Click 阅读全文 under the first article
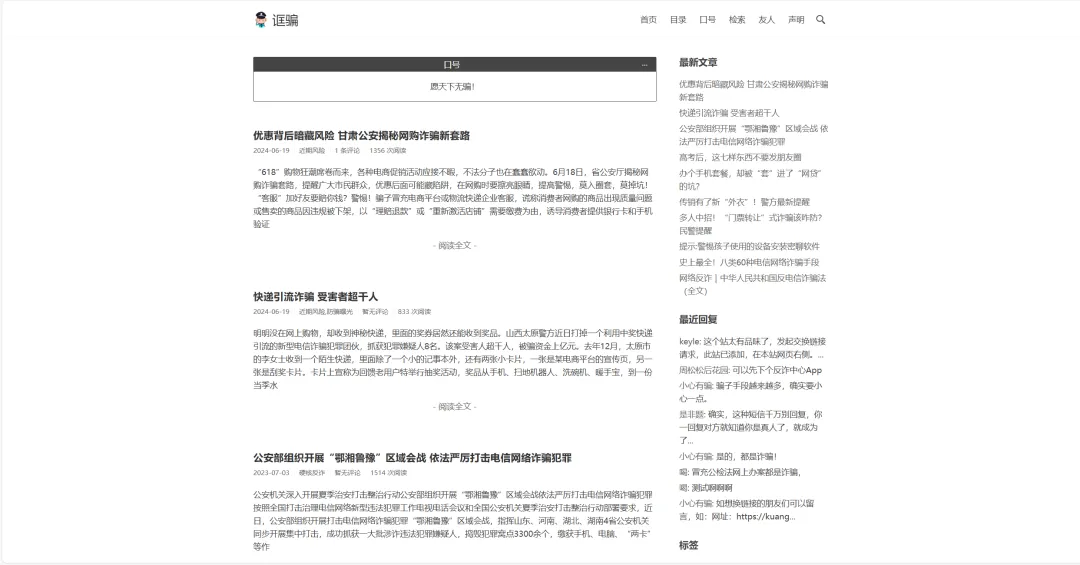This screenshot has height=565, width=1080. [455, 245]
